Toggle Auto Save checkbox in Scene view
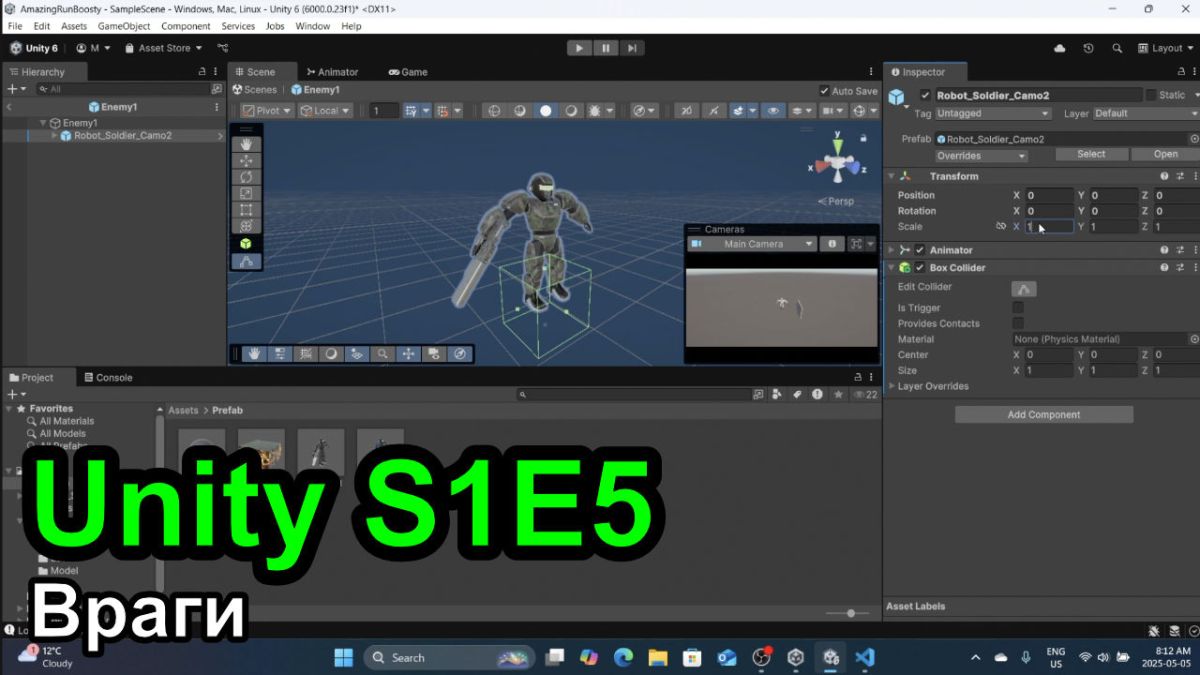 coord(824,90)
